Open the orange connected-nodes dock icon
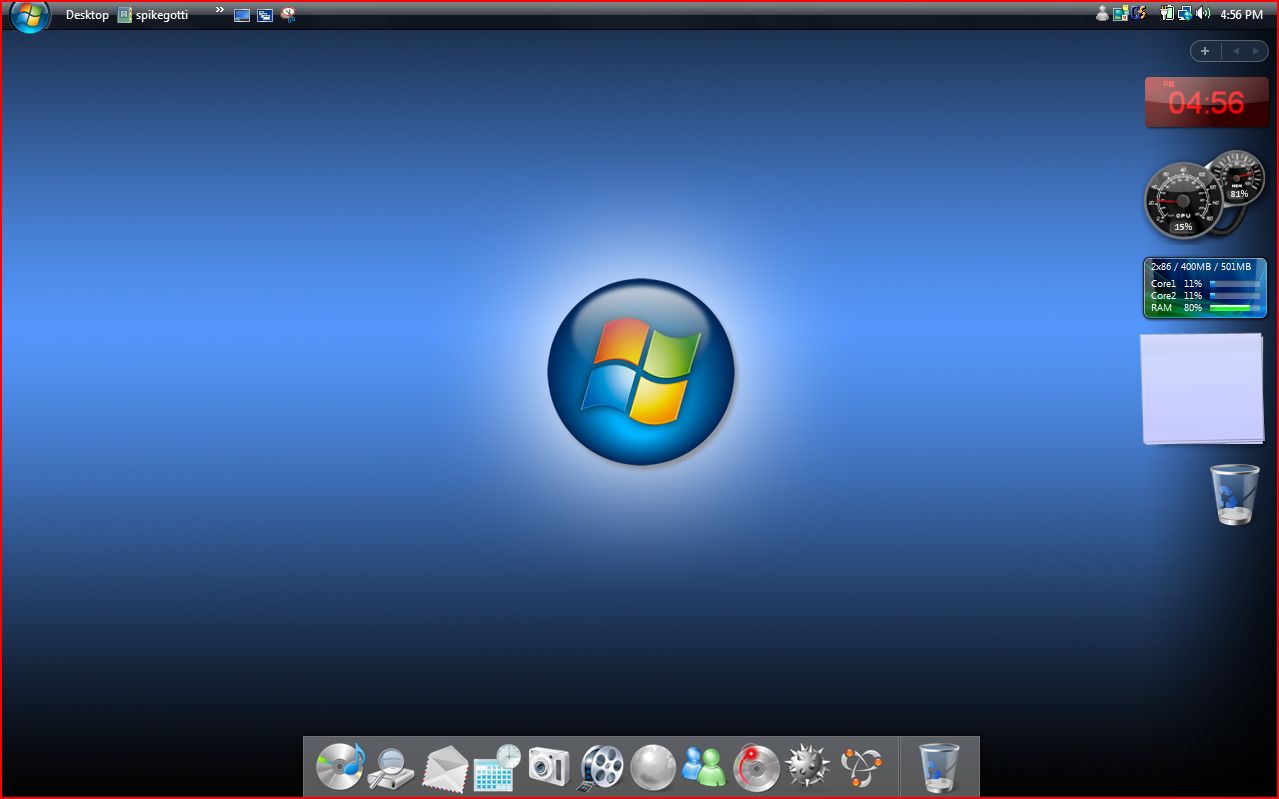 pos(861,767)
